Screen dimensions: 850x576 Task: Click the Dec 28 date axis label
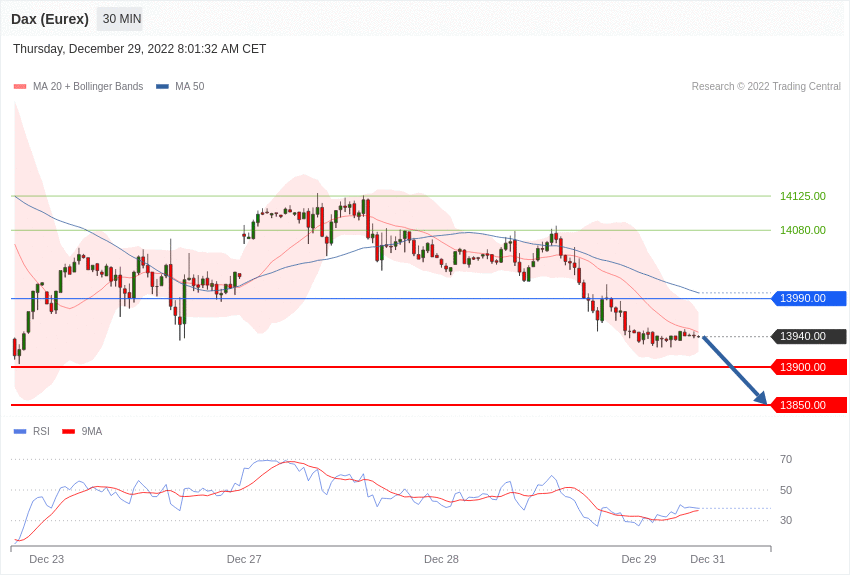[441, 559]
